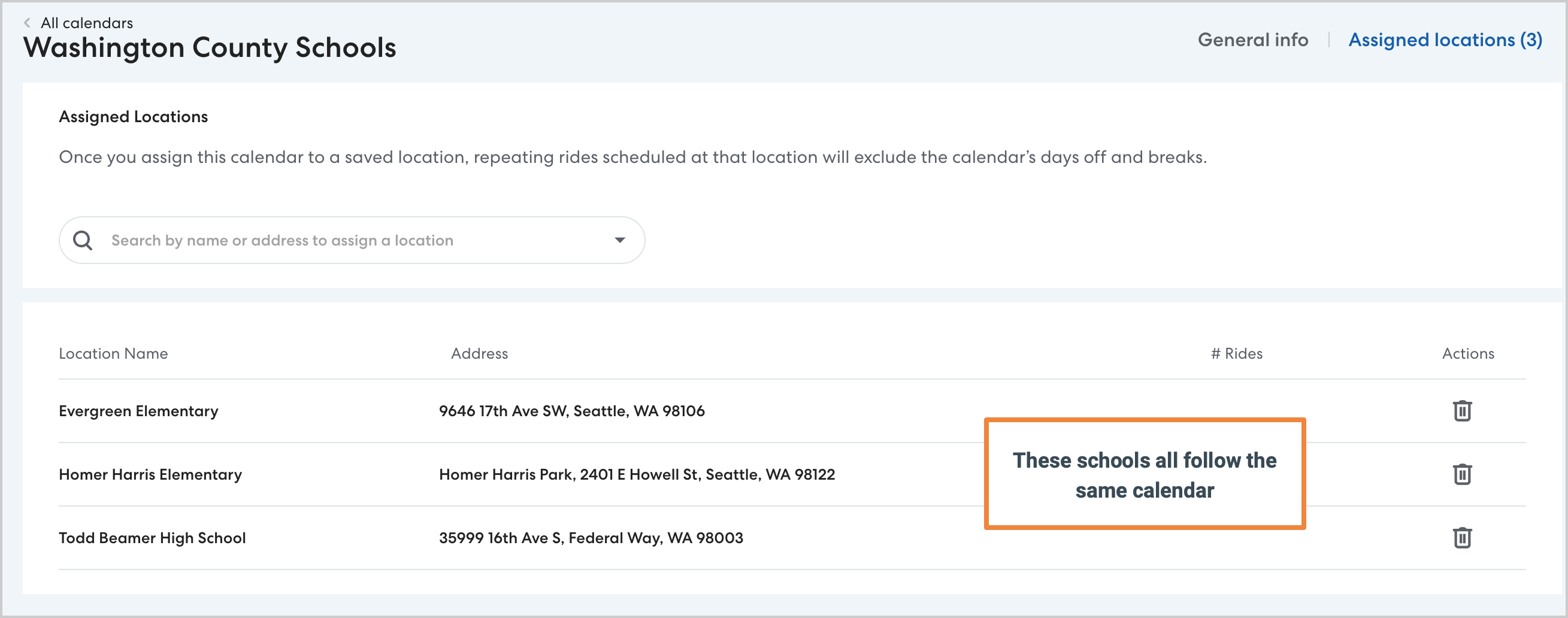The image size is (1568, 618).
Task: Click the Actions column header
Action: point(1467,354)
